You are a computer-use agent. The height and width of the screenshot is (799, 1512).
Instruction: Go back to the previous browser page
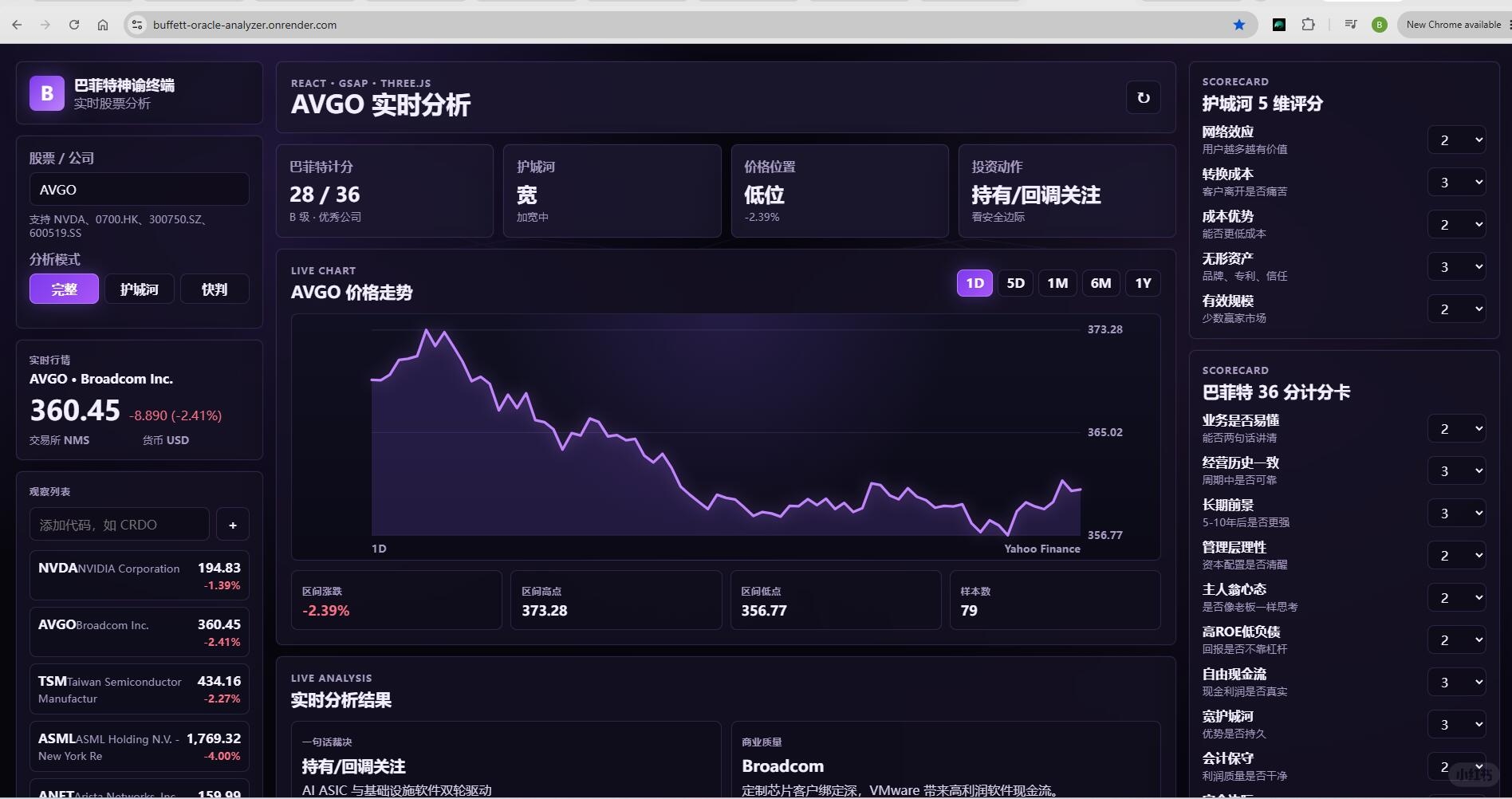pyautogui.click(x=17, y=25)
